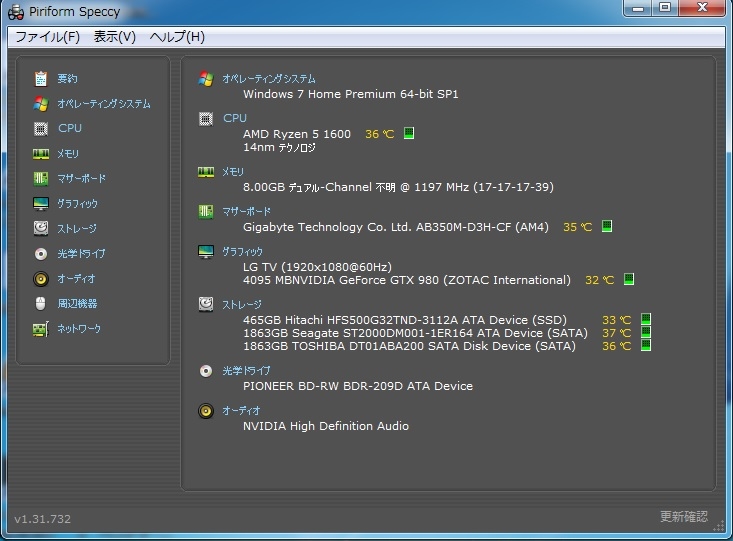Open the グラフィック heading link in summary

(242, 252)
